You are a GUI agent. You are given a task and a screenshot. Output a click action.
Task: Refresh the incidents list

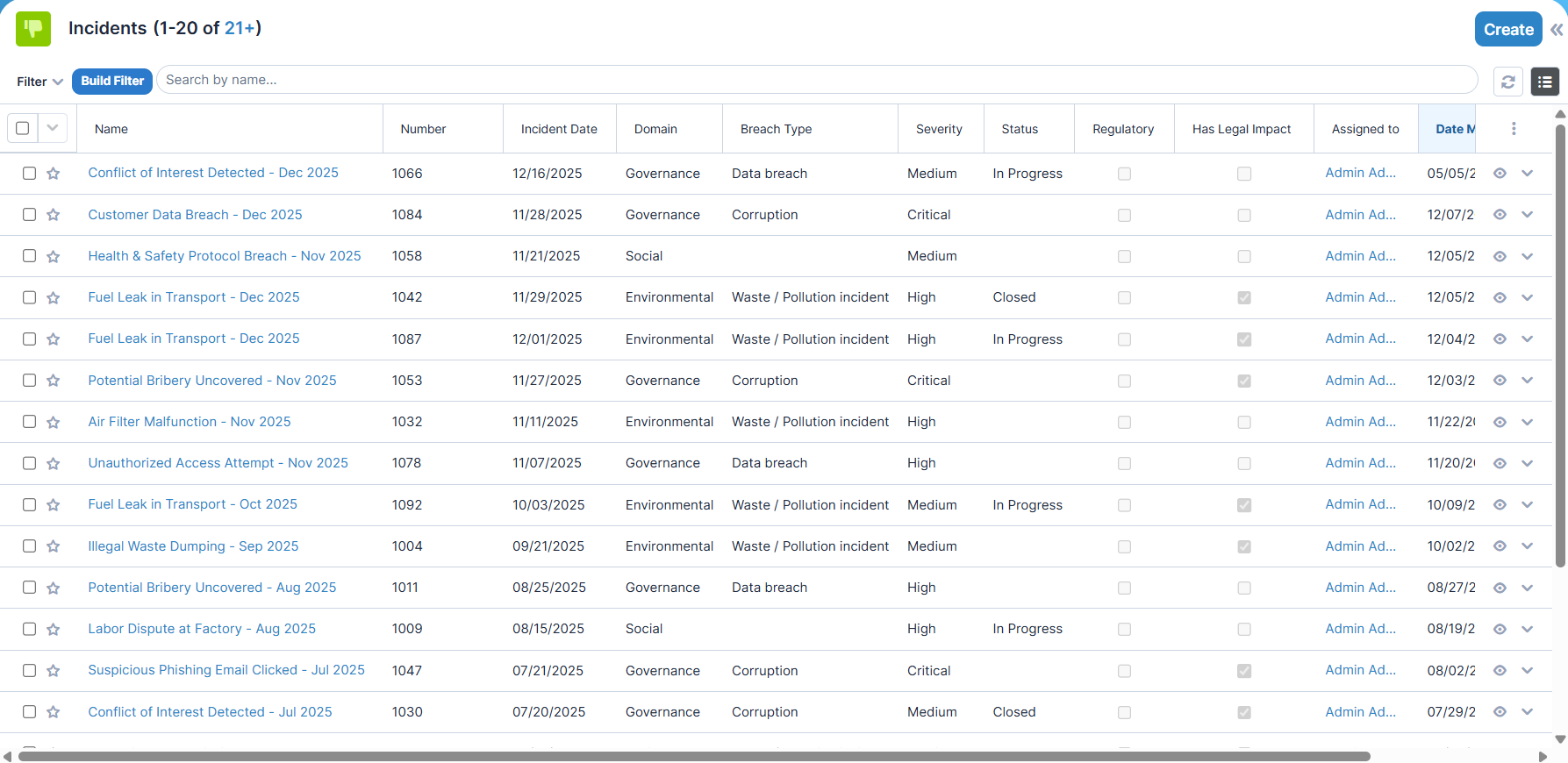click(x=1507, y=82)
